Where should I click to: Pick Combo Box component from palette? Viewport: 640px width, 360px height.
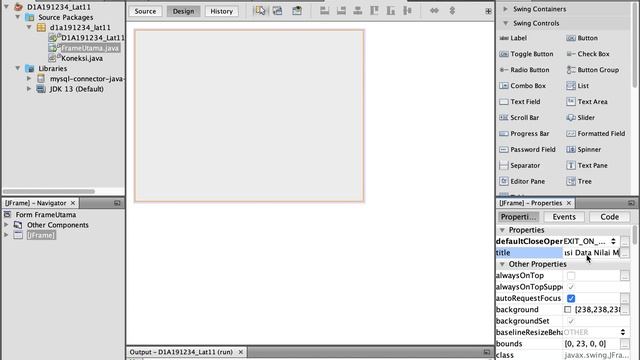[522, 86]
